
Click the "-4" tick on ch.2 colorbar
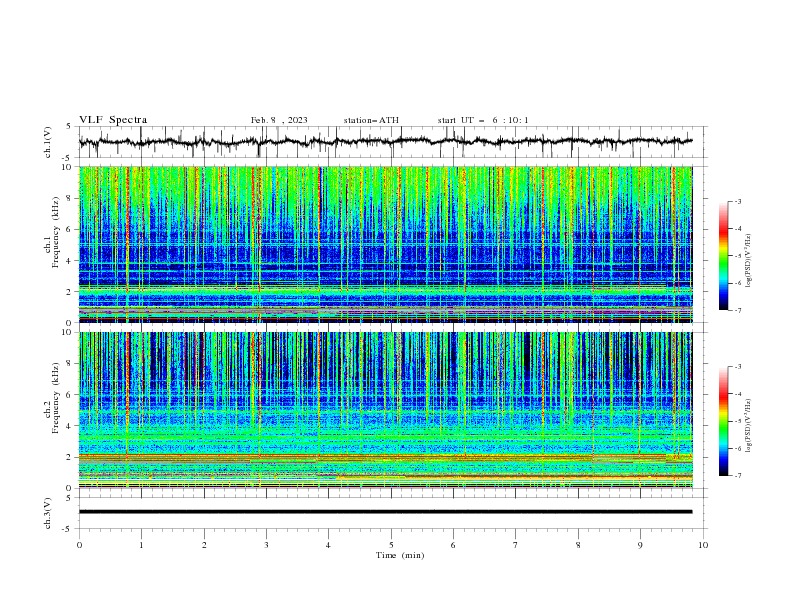738,394
